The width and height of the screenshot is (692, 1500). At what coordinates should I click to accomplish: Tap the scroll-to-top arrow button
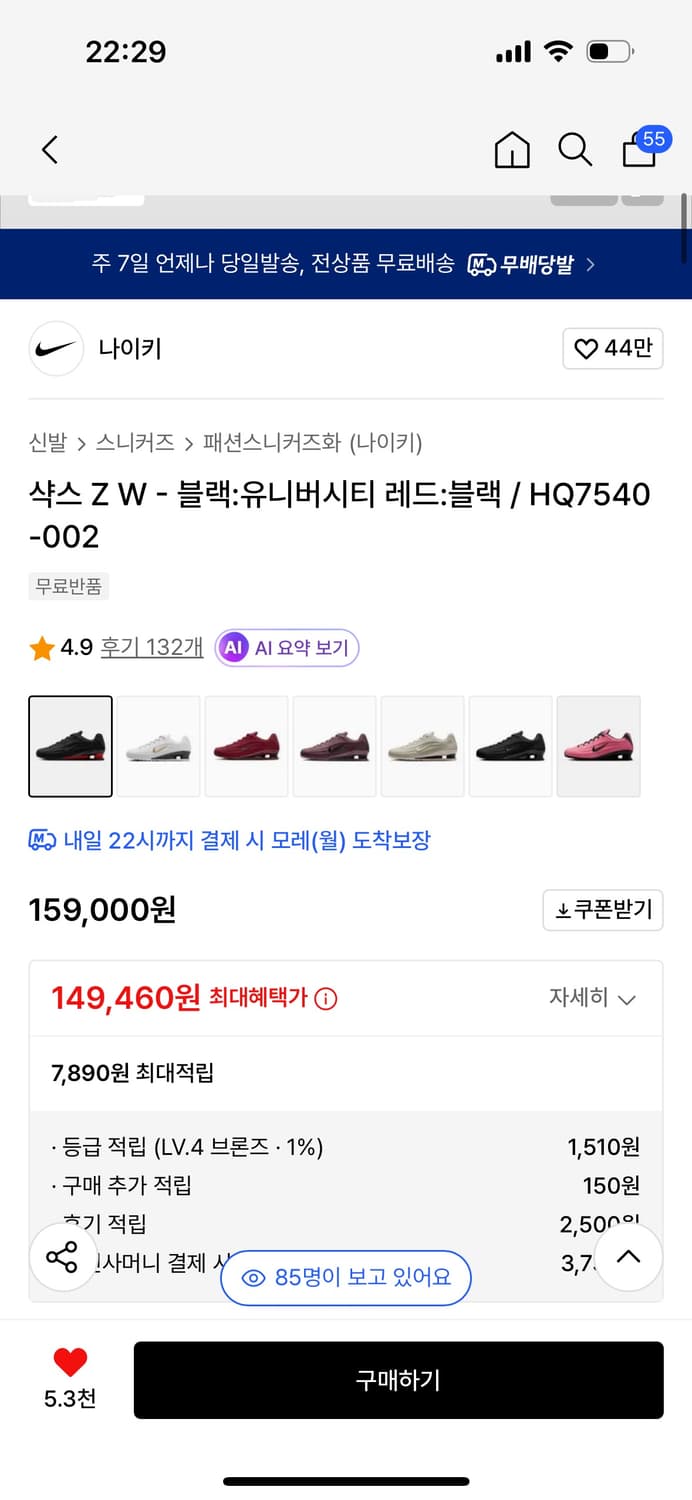[628, 1257]
